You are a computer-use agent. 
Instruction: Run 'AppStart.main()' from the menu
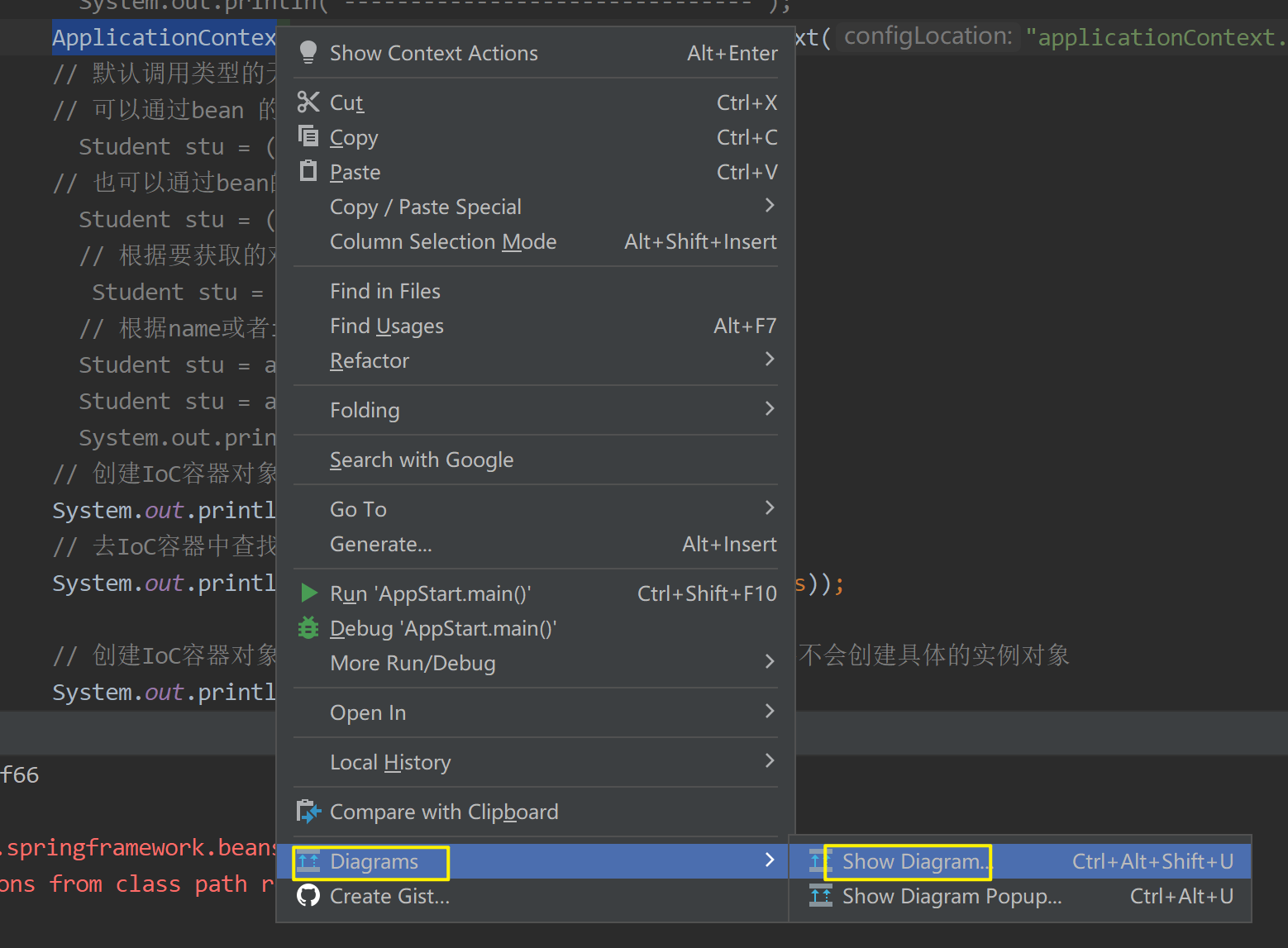(535, 593)
